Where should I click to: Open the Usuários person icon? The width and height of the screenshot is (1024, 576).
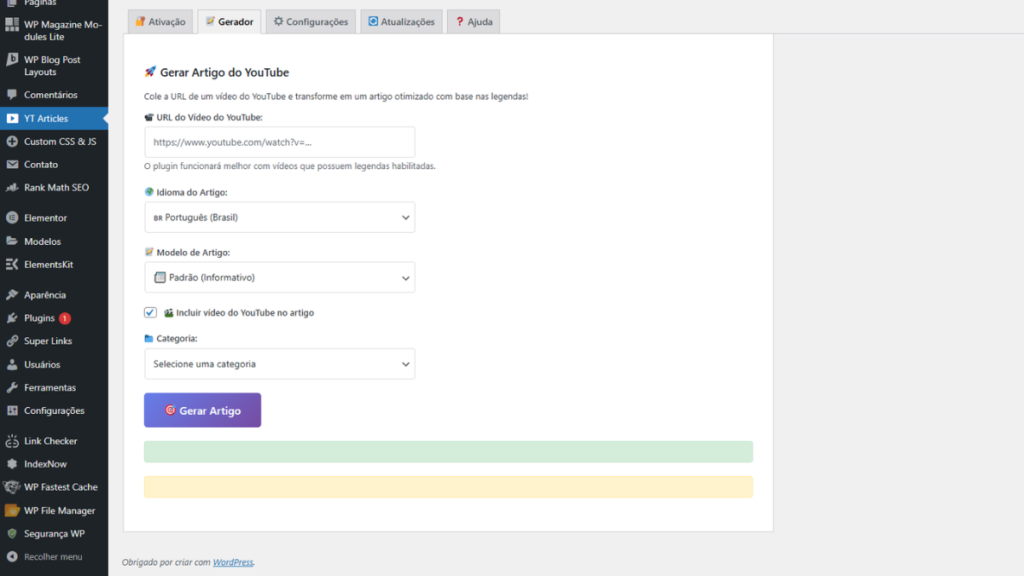[x=12, y=364]
